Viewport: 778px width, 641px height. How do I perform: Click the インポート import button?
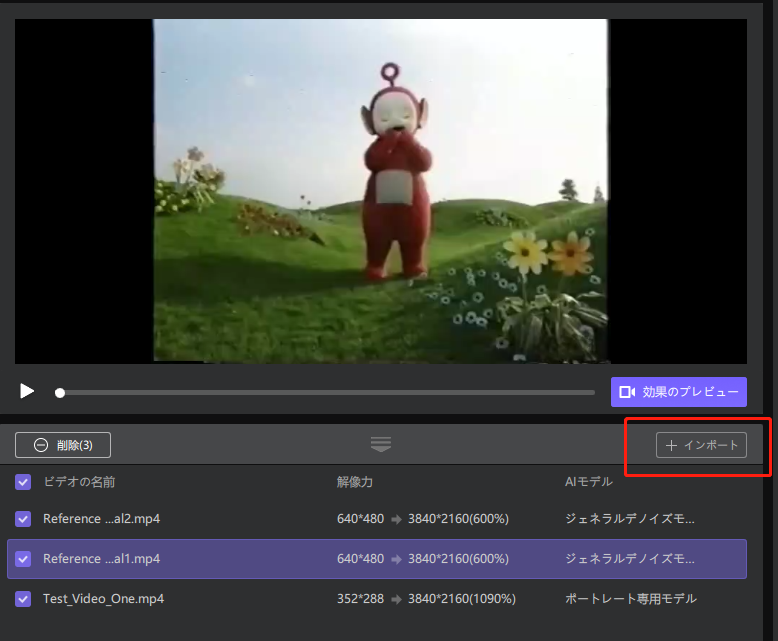click(x=701, y=445)
